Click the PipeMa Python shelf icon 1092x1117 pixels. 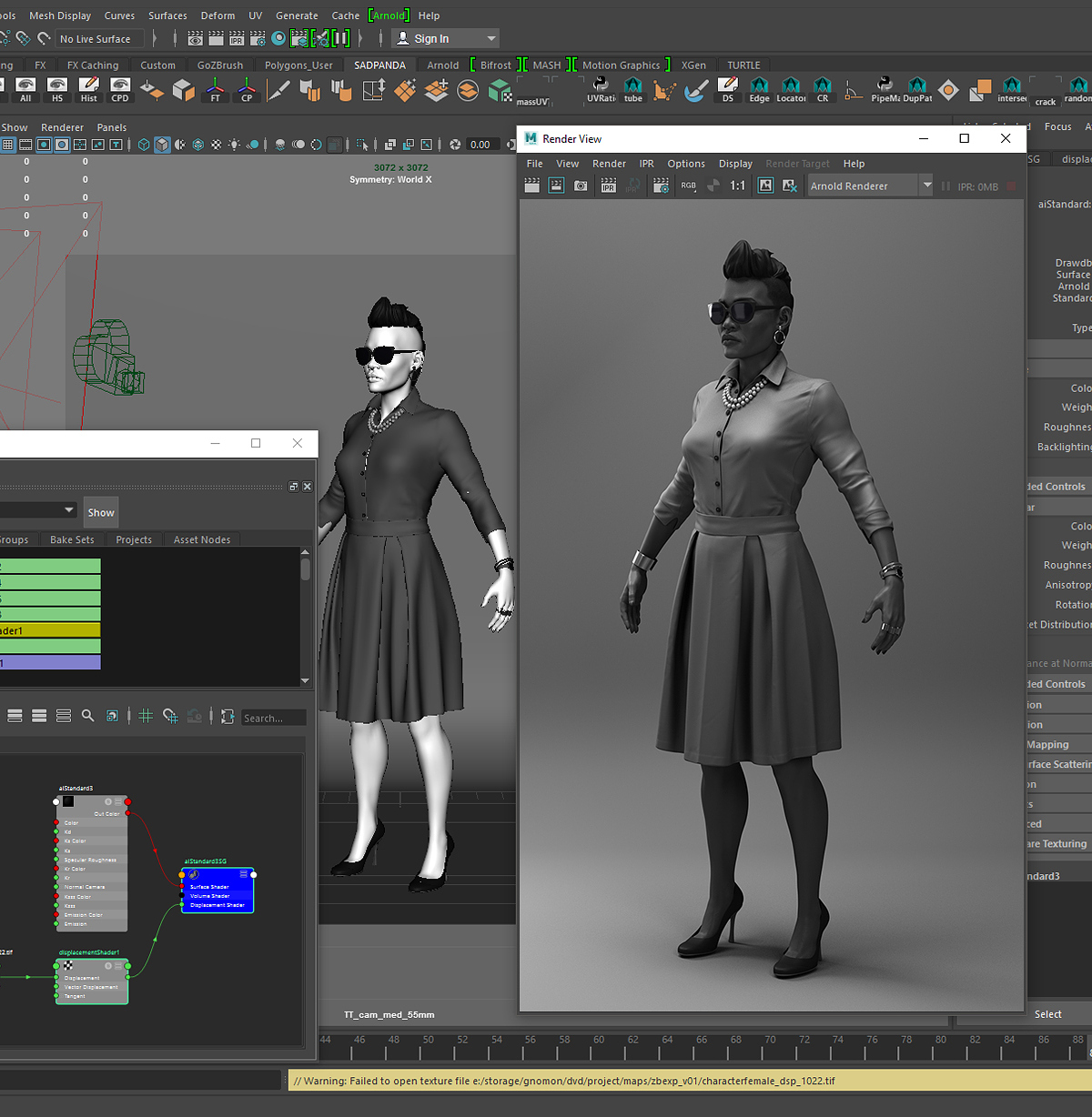pos(885,90)
